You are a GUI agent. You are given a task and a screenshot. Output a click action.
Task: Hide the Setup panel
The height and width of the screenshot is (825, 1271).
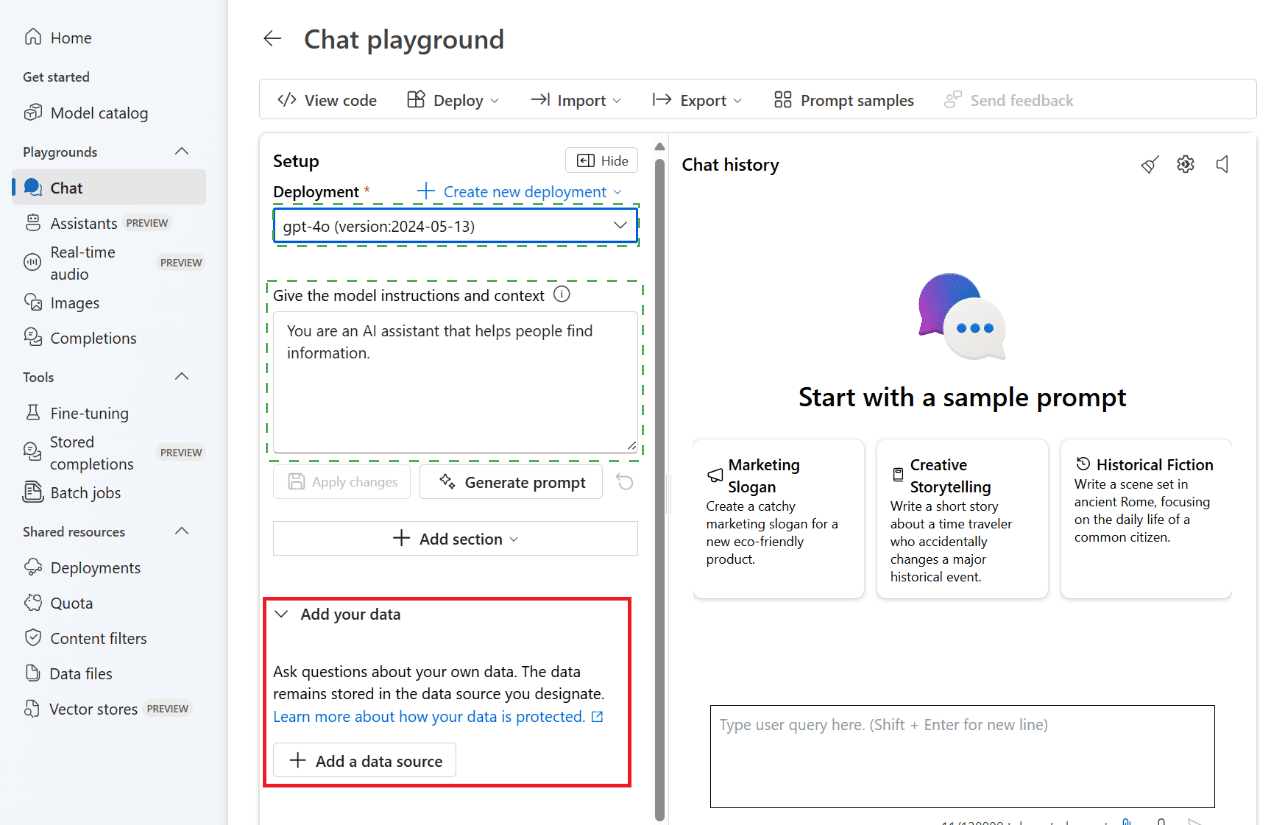[601, 161]
